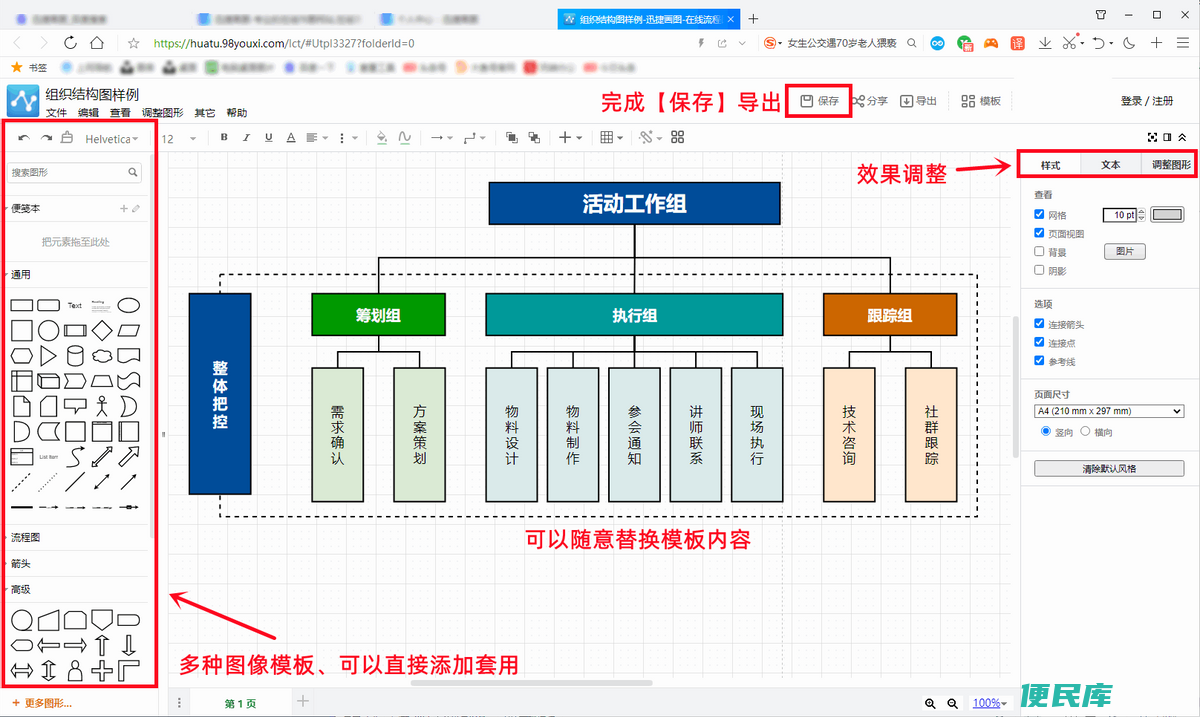The image size is (1200, 717).
Task: Select the 横向 landscape radio button
Action: pyautogui.click(x=1085, y=431)
